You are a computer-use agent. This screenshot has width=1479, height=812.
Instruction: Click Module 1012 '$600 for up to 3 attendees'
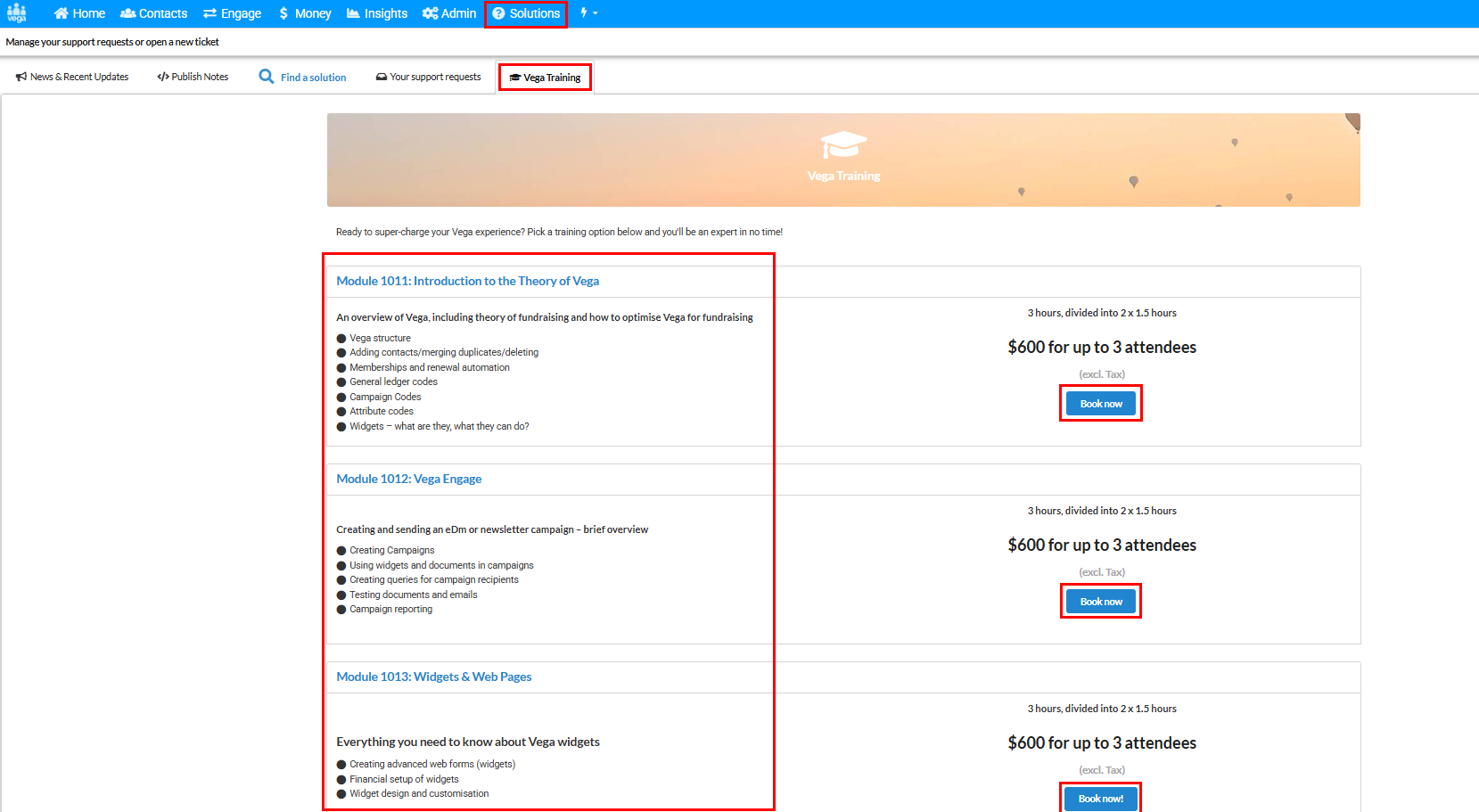(x=1102, y=545)
